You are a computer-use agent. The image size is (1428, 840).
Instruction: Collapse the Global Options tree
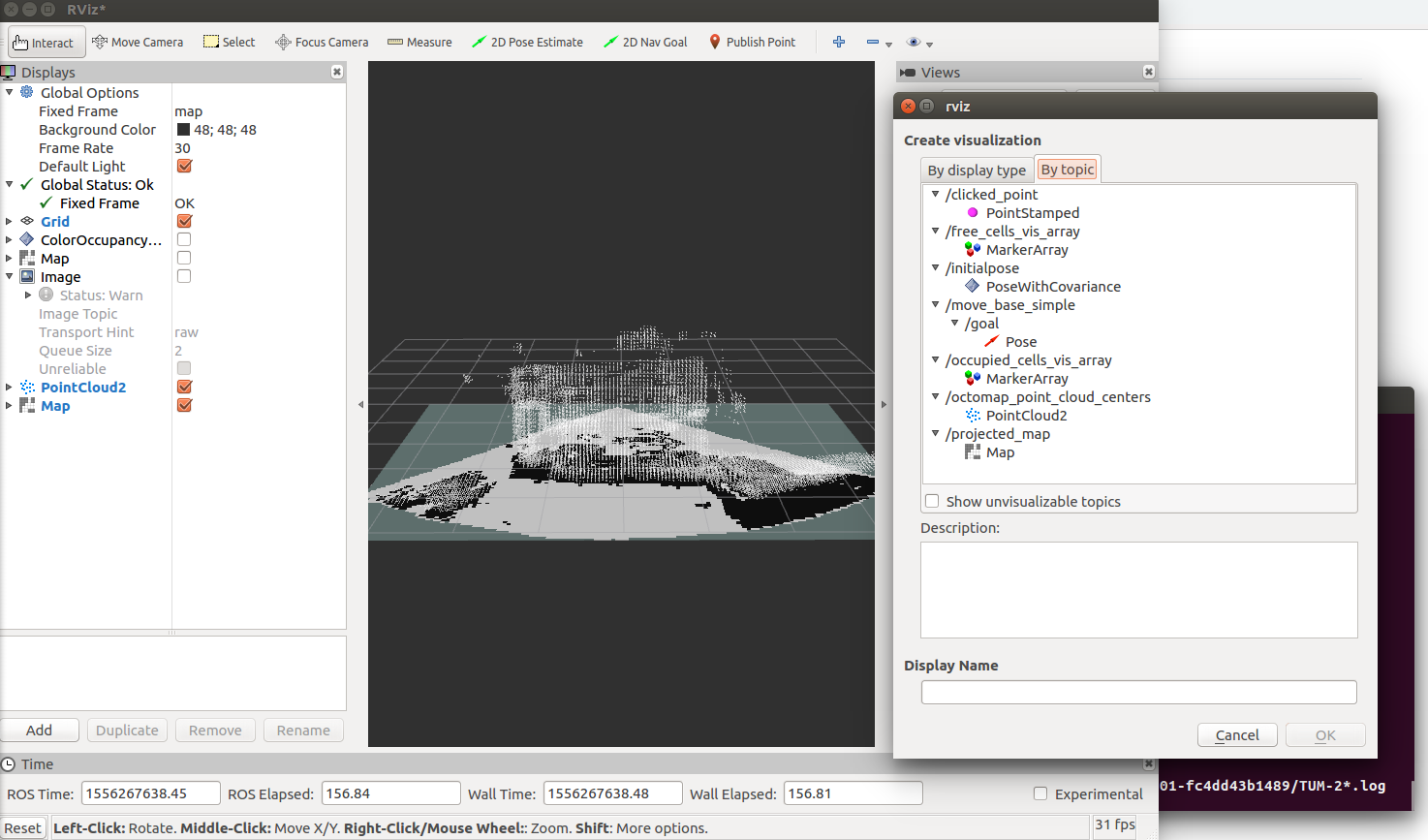click(x=9, y=92)
